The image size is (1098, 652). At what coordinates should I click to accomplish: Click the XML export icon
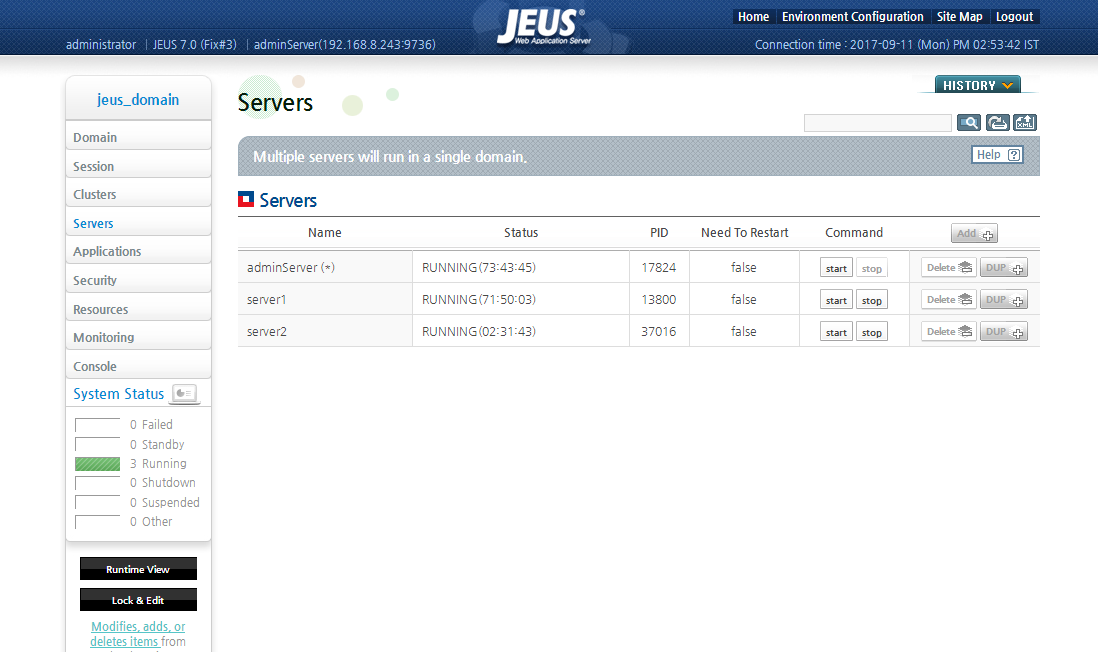1025,123
